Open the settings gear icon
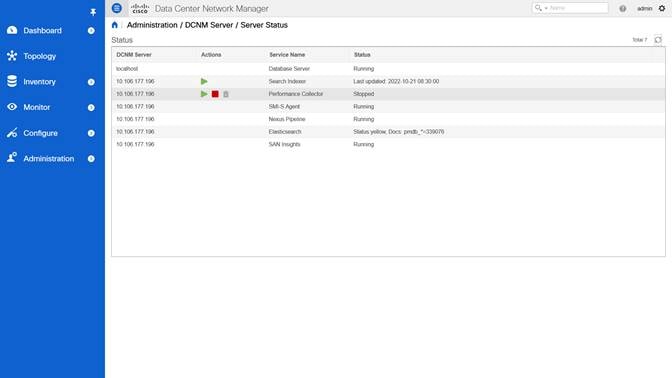Image resolution: width=672 pixels, height=378 pixels. pyautogui.click(x=662, y=8)
